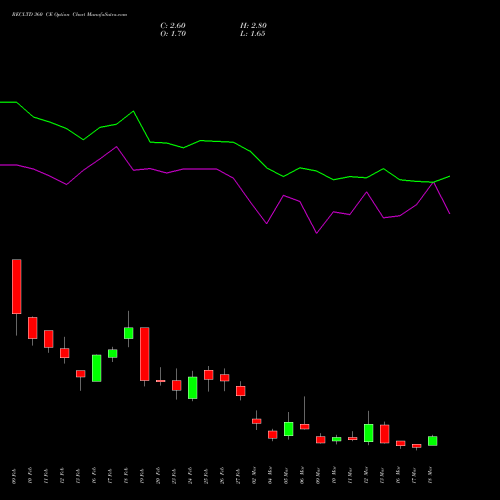Click the green candle for 12 Mar

pos(369,433)
